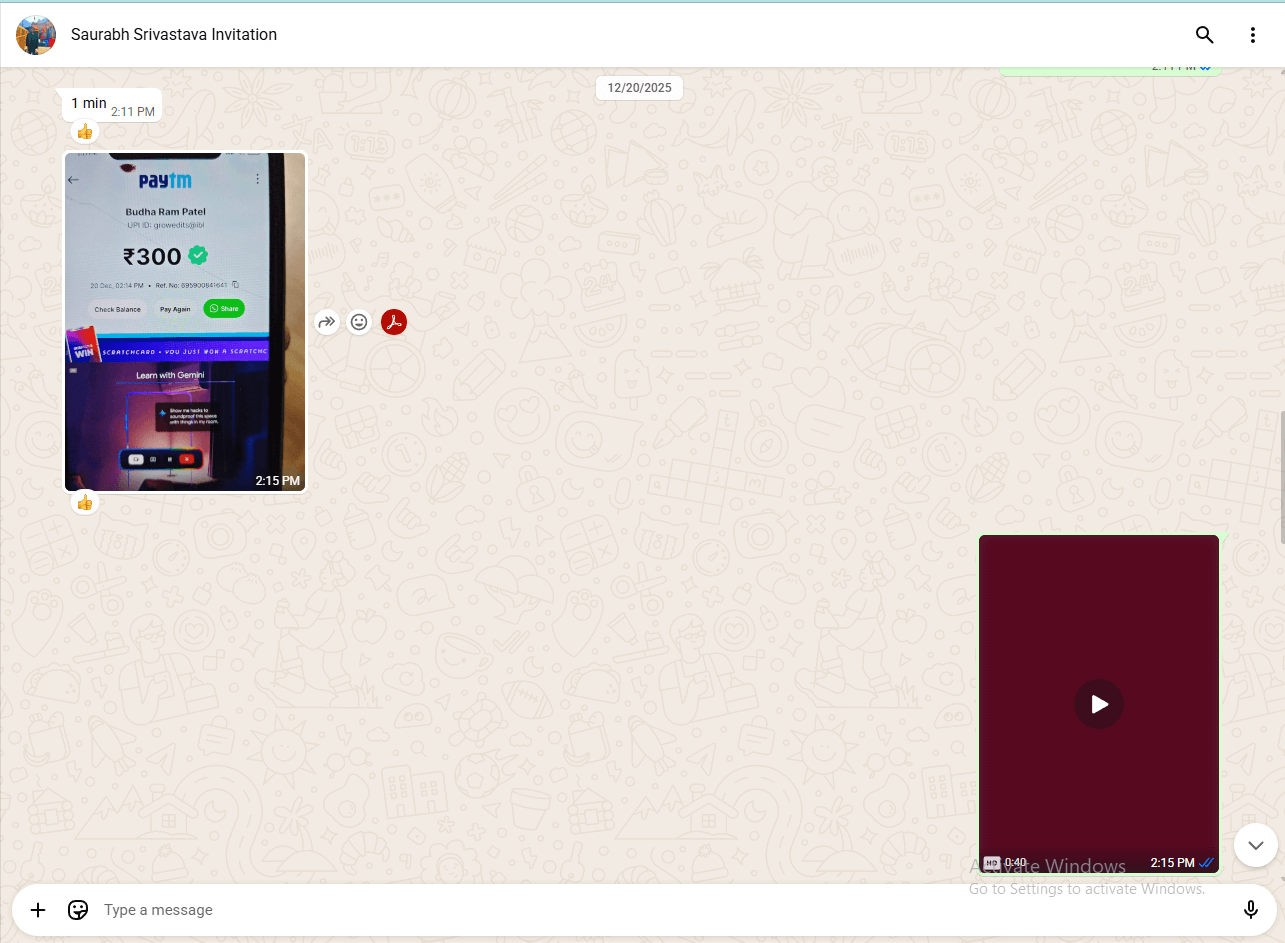1285x943 pixels.
Task: Start voice message with microphone icon
Action: tap(1250, 910)
